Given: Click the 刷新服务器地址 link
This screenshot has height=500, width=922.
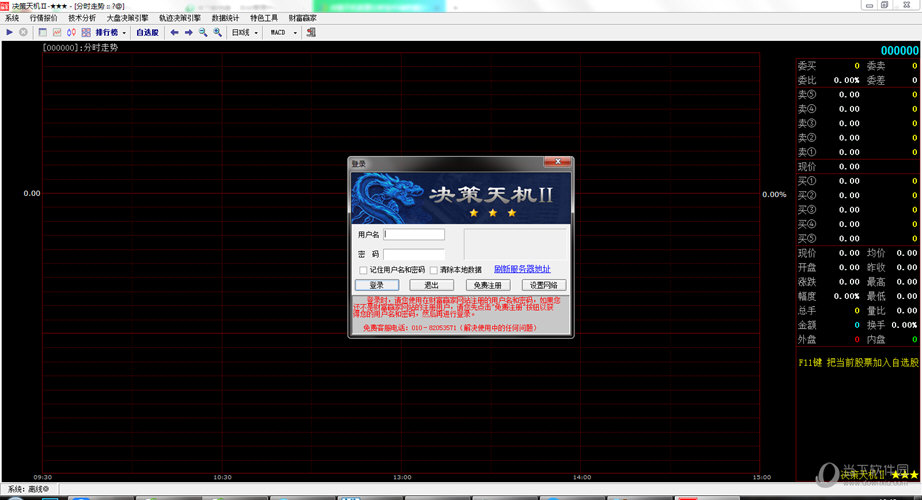Looking at the screenshot, I should (521, 269).
